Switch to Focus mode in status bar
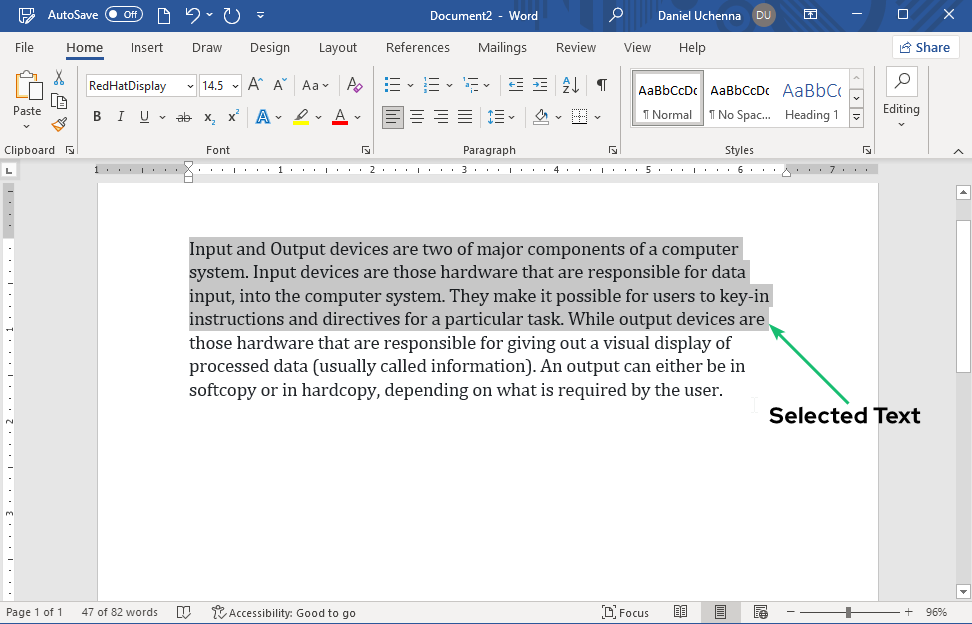Screen dimensions: 972x624 (x=626, y=612)
